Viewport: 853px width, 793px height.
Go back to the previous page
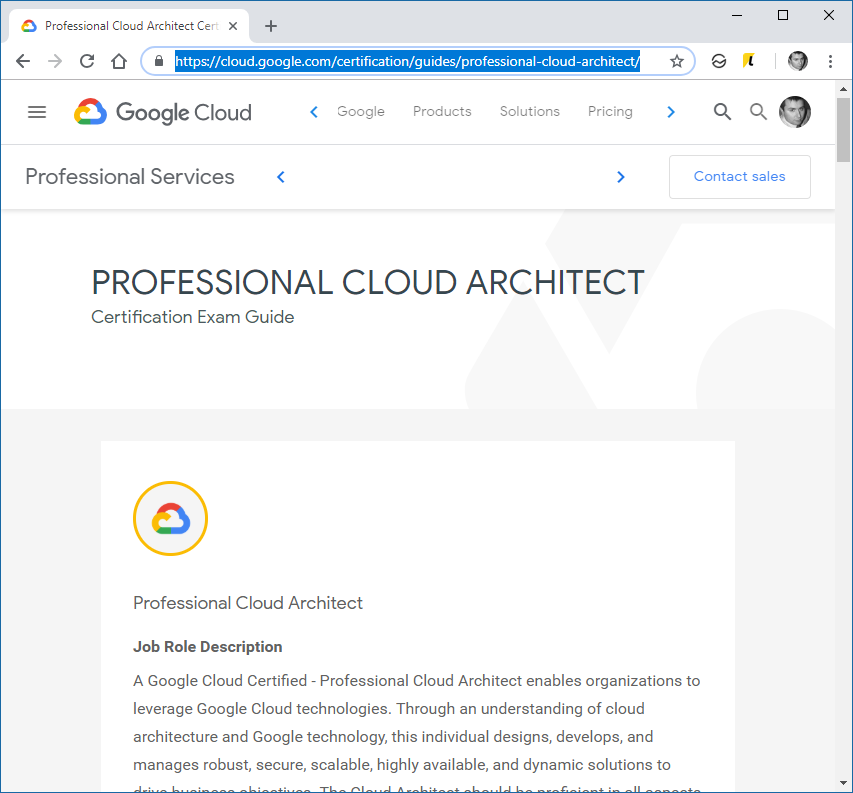point(23,61)
